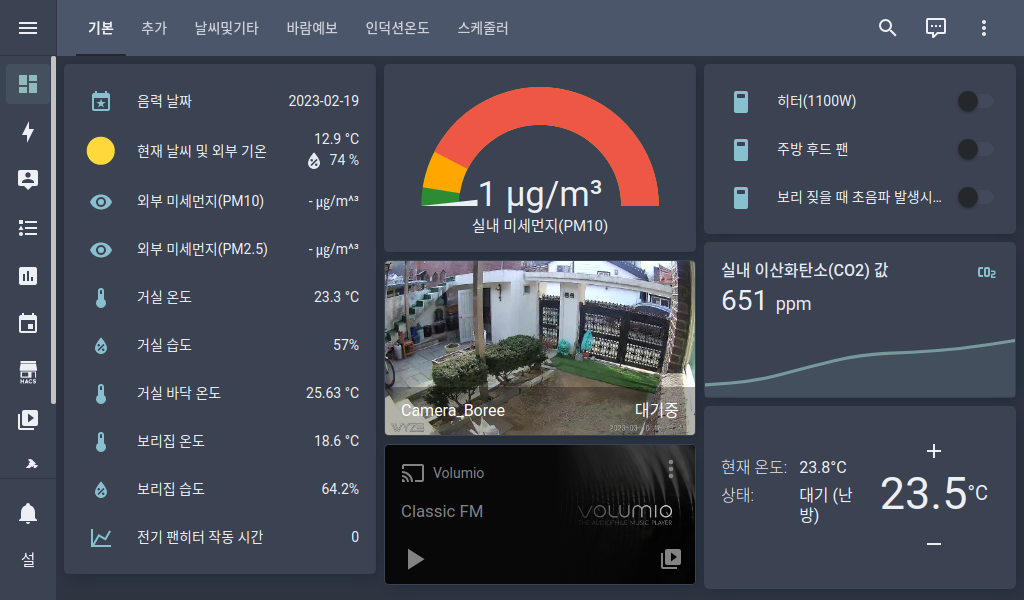Screen dimensions: 1024x600
Task: Increase thermostat temperature with plus button
Action: click(934, 451)
